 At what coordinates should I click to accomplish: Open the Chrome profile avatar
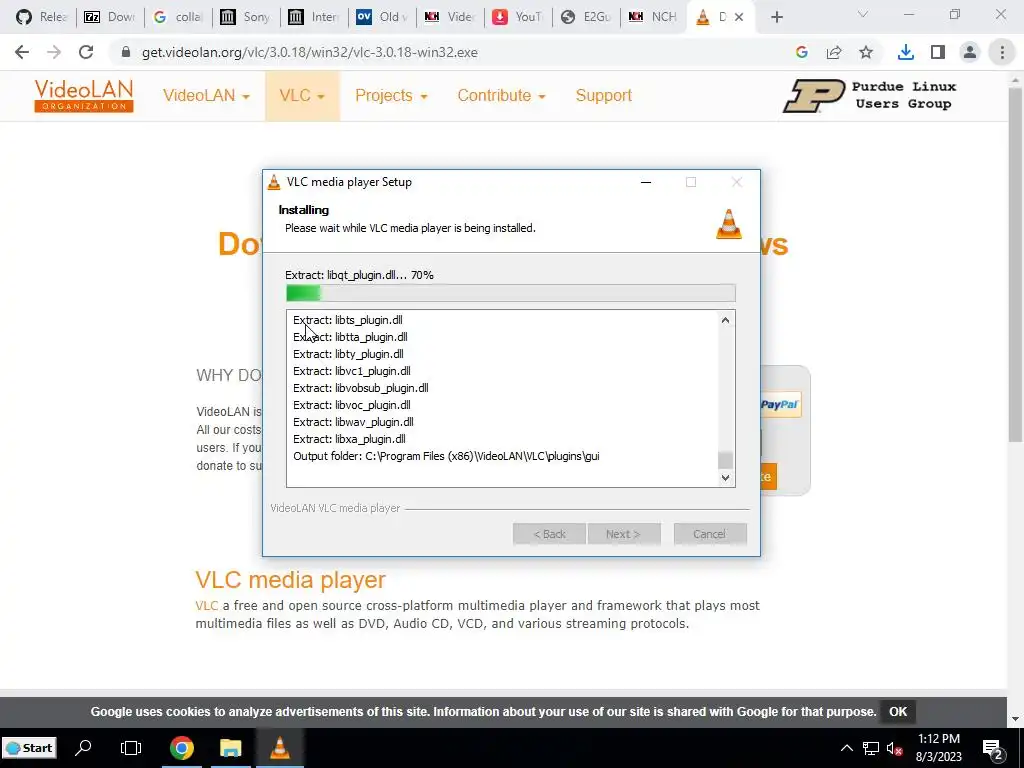[970, 52]
